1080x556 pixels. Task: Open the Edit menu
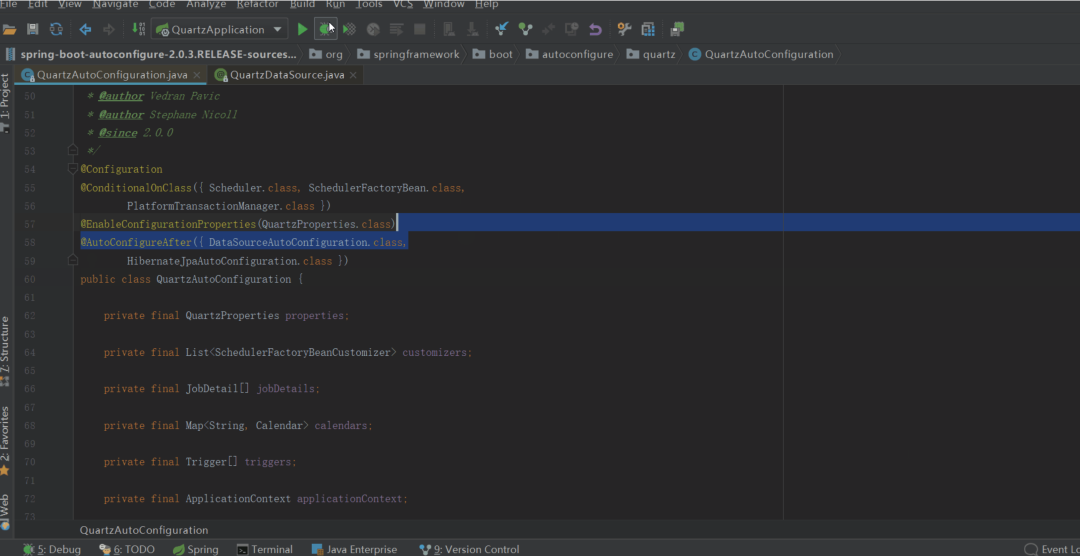tap(37, 4)
